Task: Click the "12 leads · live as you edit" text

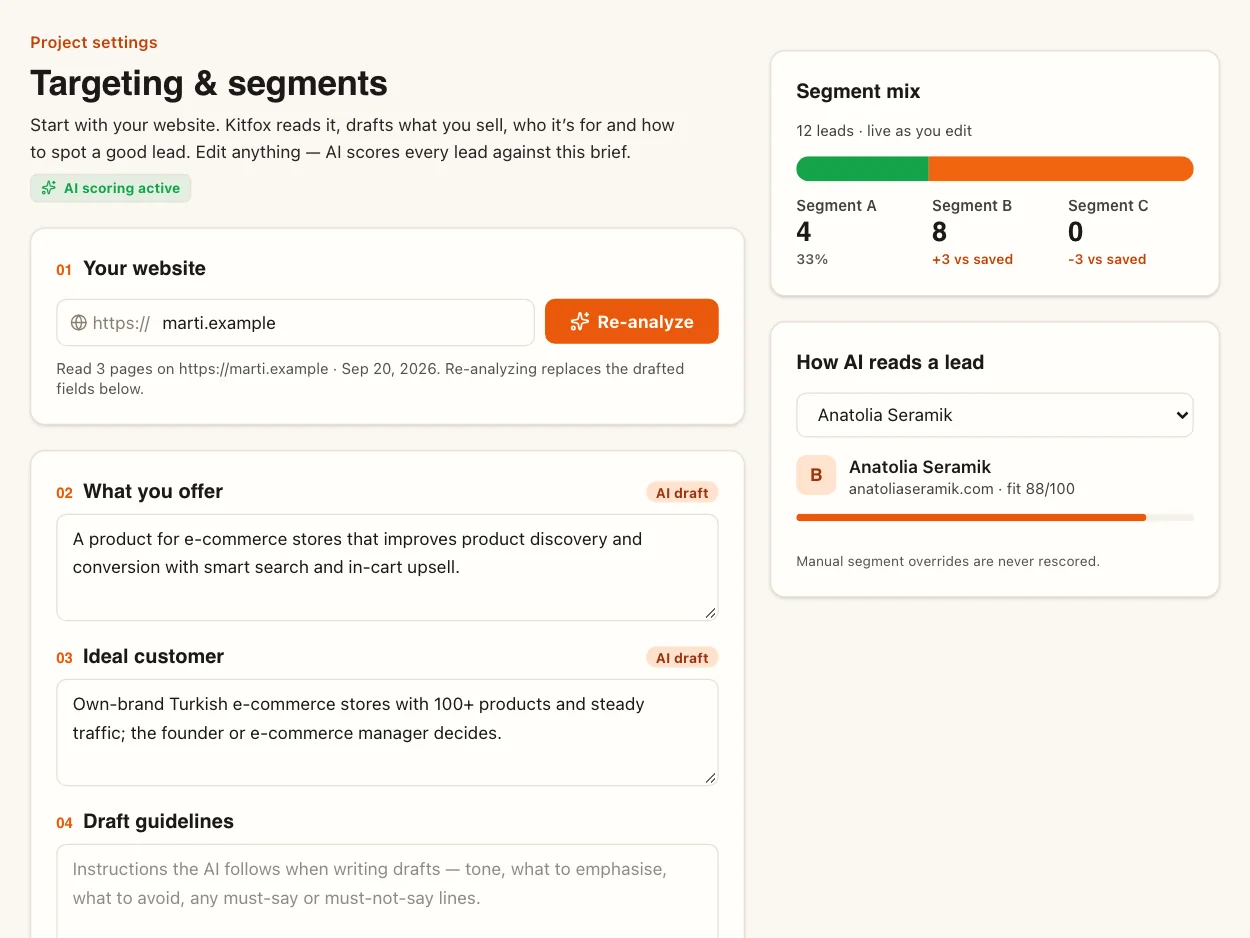Action: (884, 131)
